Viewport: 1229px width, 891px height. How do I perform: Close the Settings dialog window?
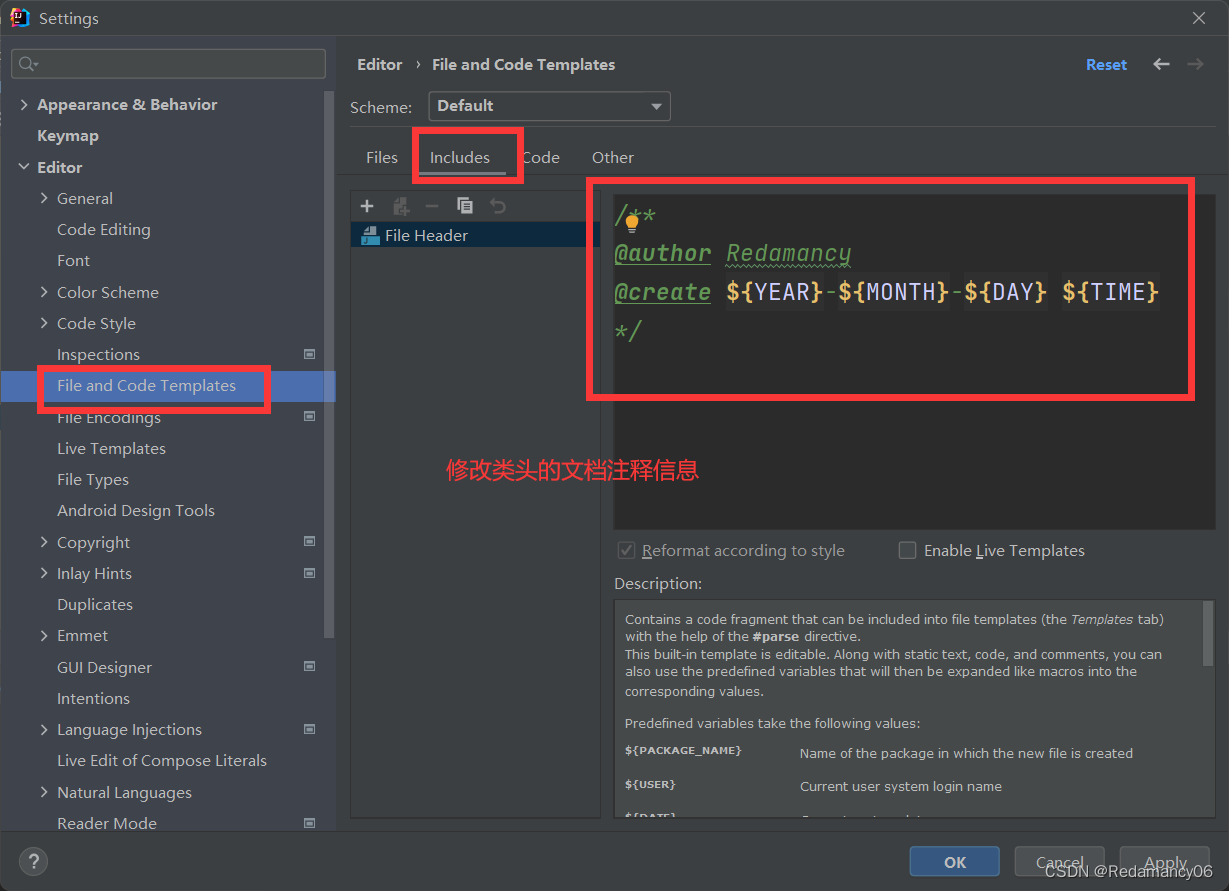(x=1199, y=18)
